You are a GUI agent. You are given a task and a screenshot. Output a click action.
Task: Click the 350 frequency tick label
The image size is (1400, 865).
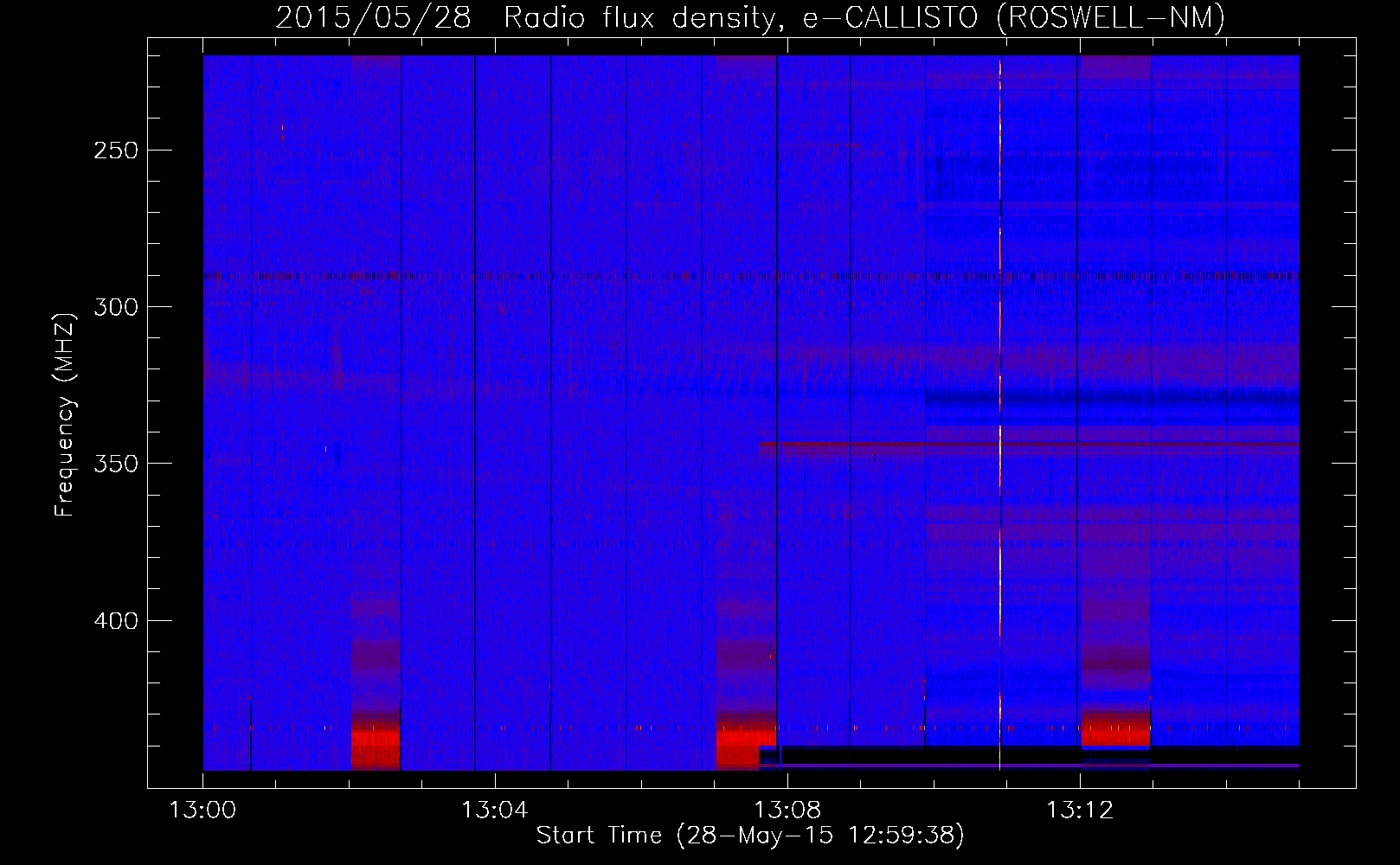115,464
